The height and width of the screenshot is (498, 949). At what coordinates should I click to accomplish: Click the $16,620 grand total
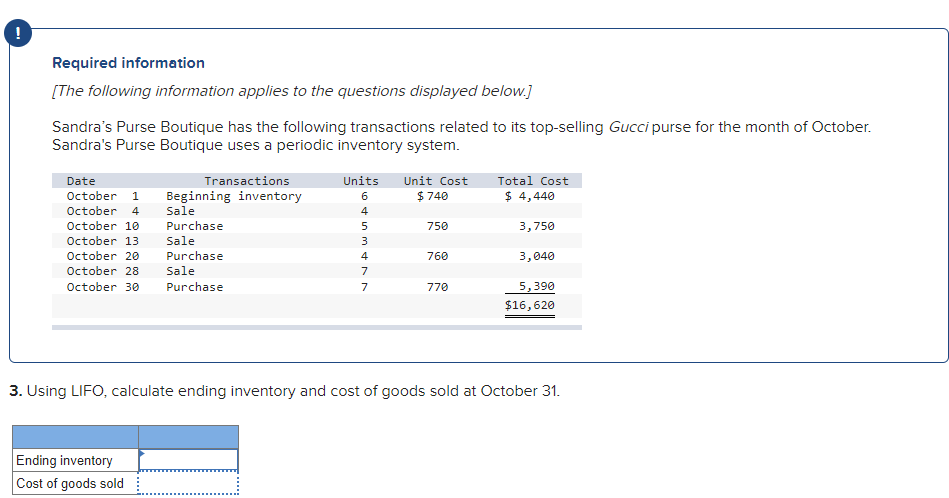pos(530,305)
